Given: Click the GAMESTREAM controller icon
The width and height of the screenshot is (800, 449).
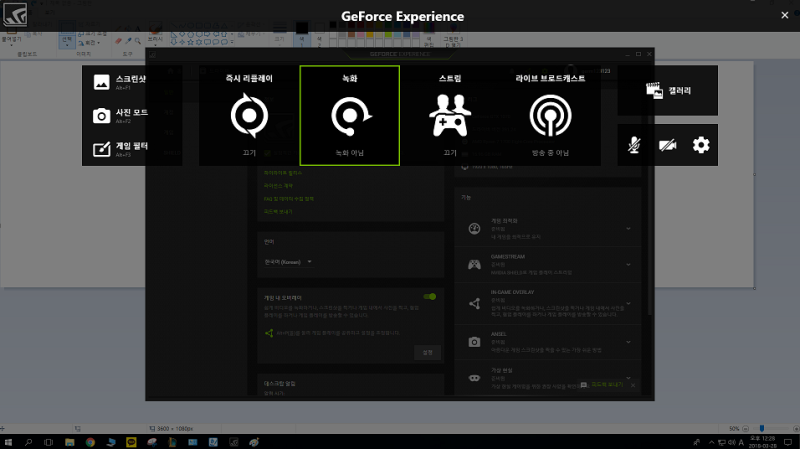Looking at the screenshot, I should coord(474,264).
